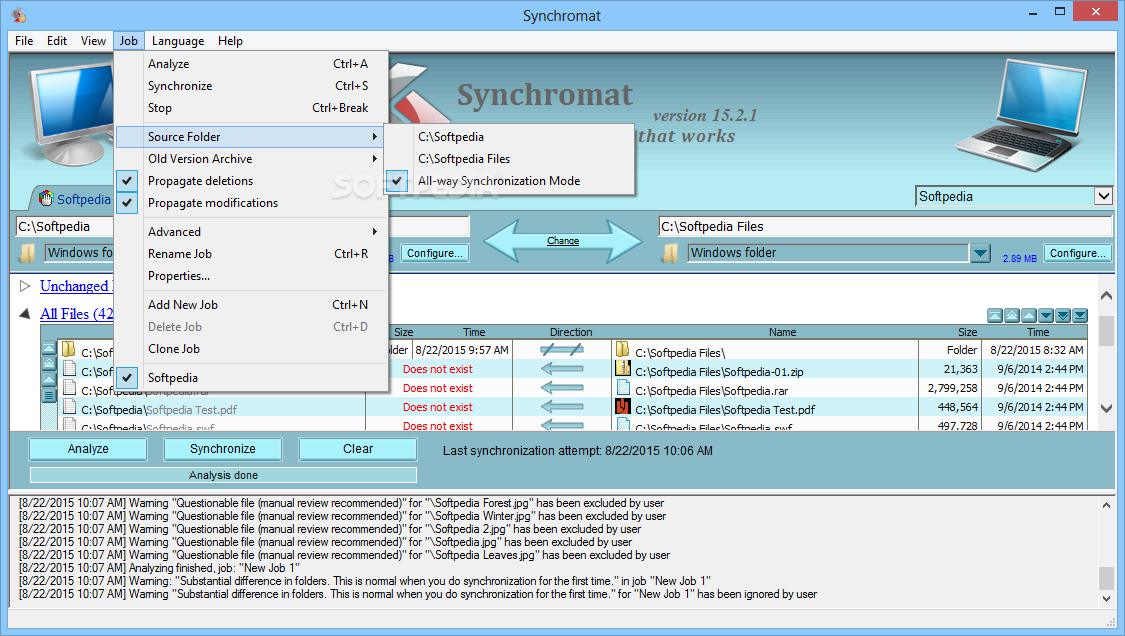The height and width of the screenshot is (636, 1125).
Task: Click the Analysis done progress bar
Action: click(x=223, y=475)
